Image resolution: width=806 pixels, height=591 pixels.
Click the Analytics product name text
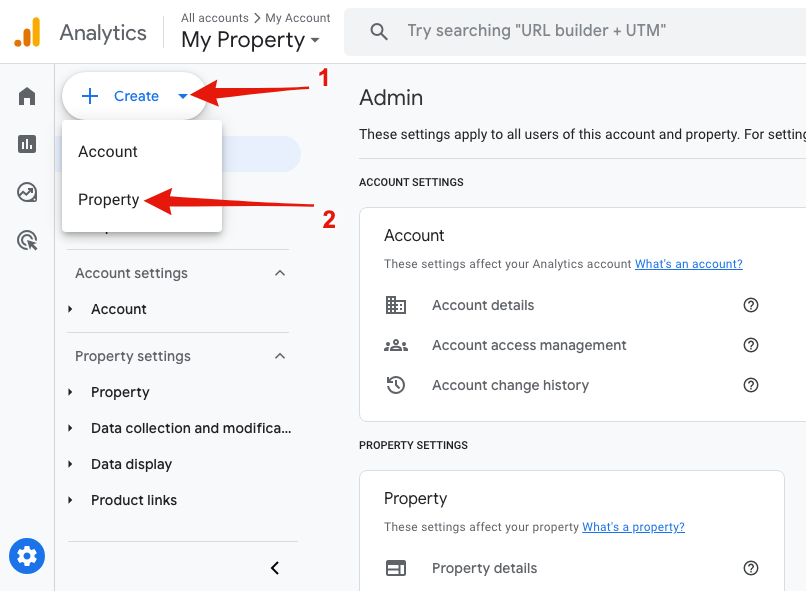103,33
